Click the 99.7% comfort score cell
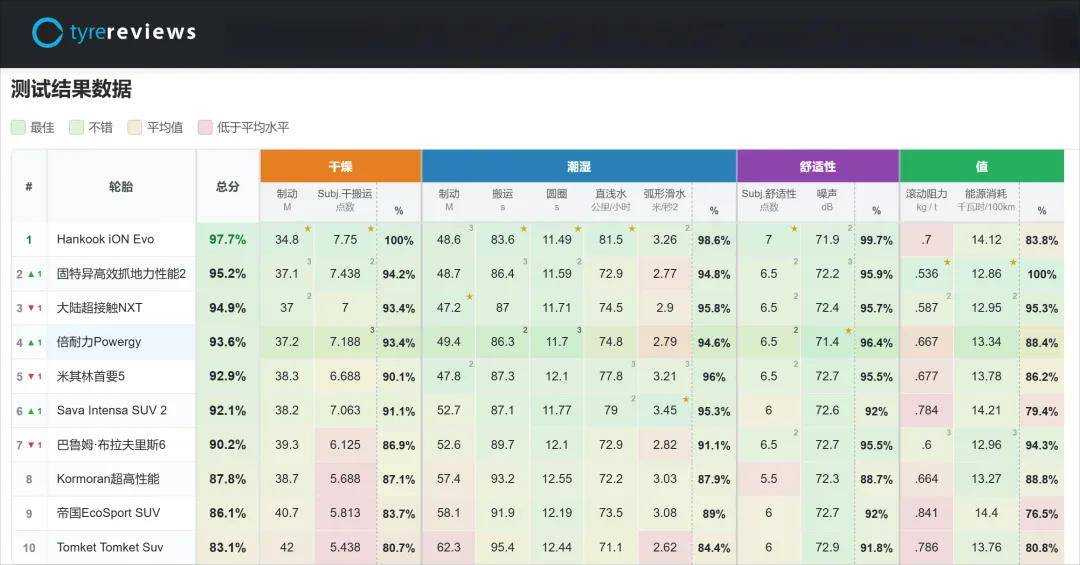 [876, 240]
